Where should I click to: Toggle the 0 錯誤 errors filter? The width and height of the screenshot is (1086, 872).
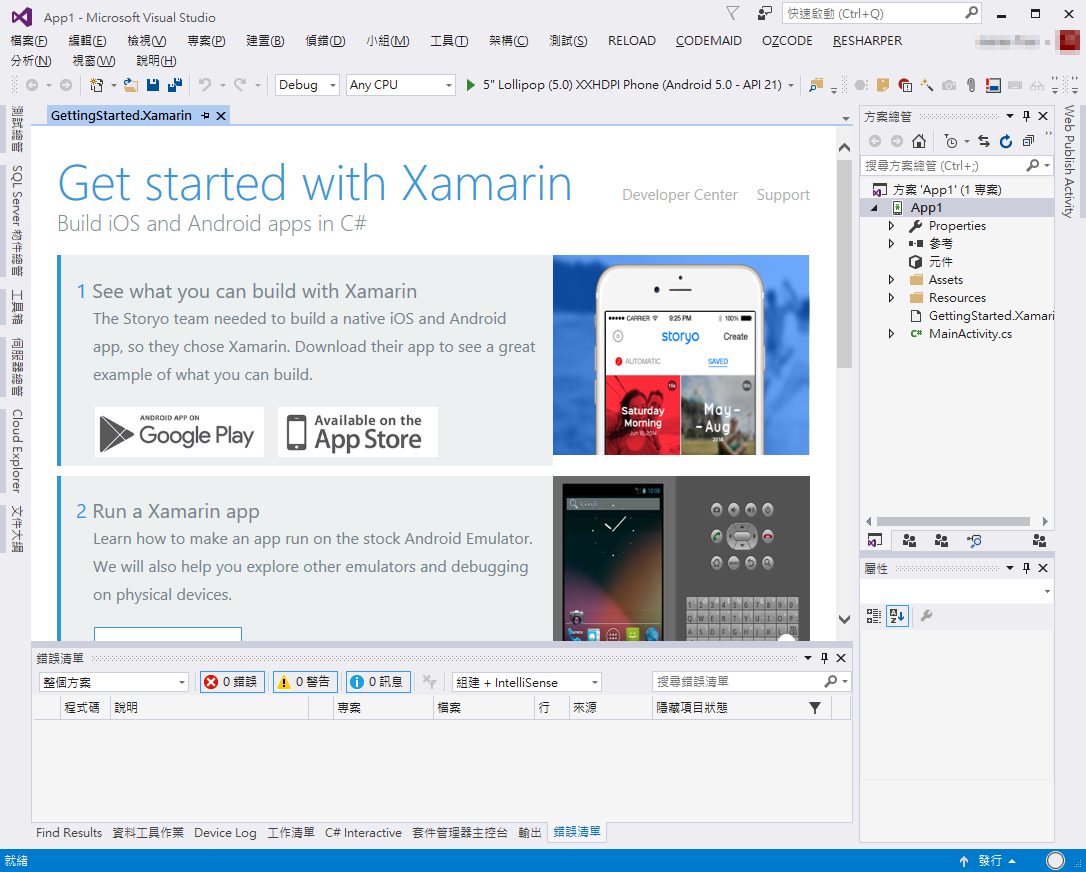tap(232, 682)
